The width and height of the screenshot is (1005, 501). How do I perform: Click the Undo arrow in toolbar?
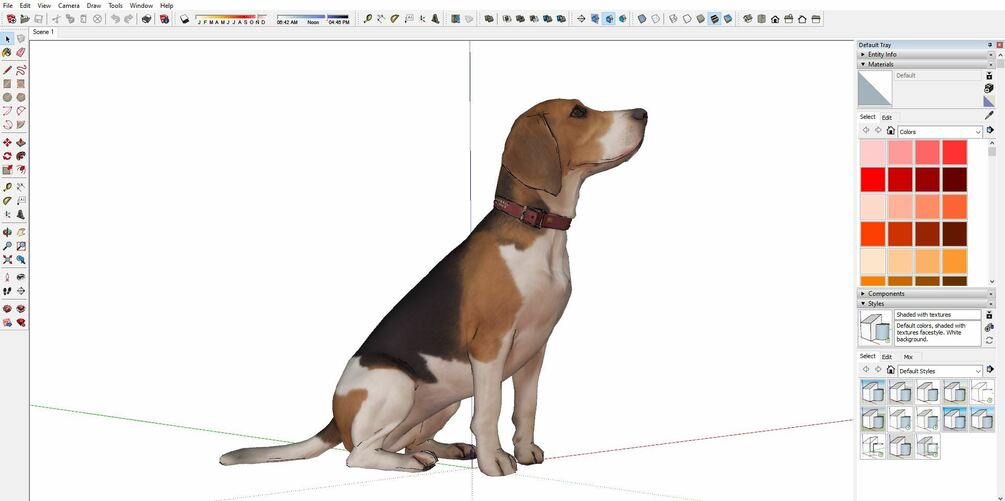click(x=115, y=19)
